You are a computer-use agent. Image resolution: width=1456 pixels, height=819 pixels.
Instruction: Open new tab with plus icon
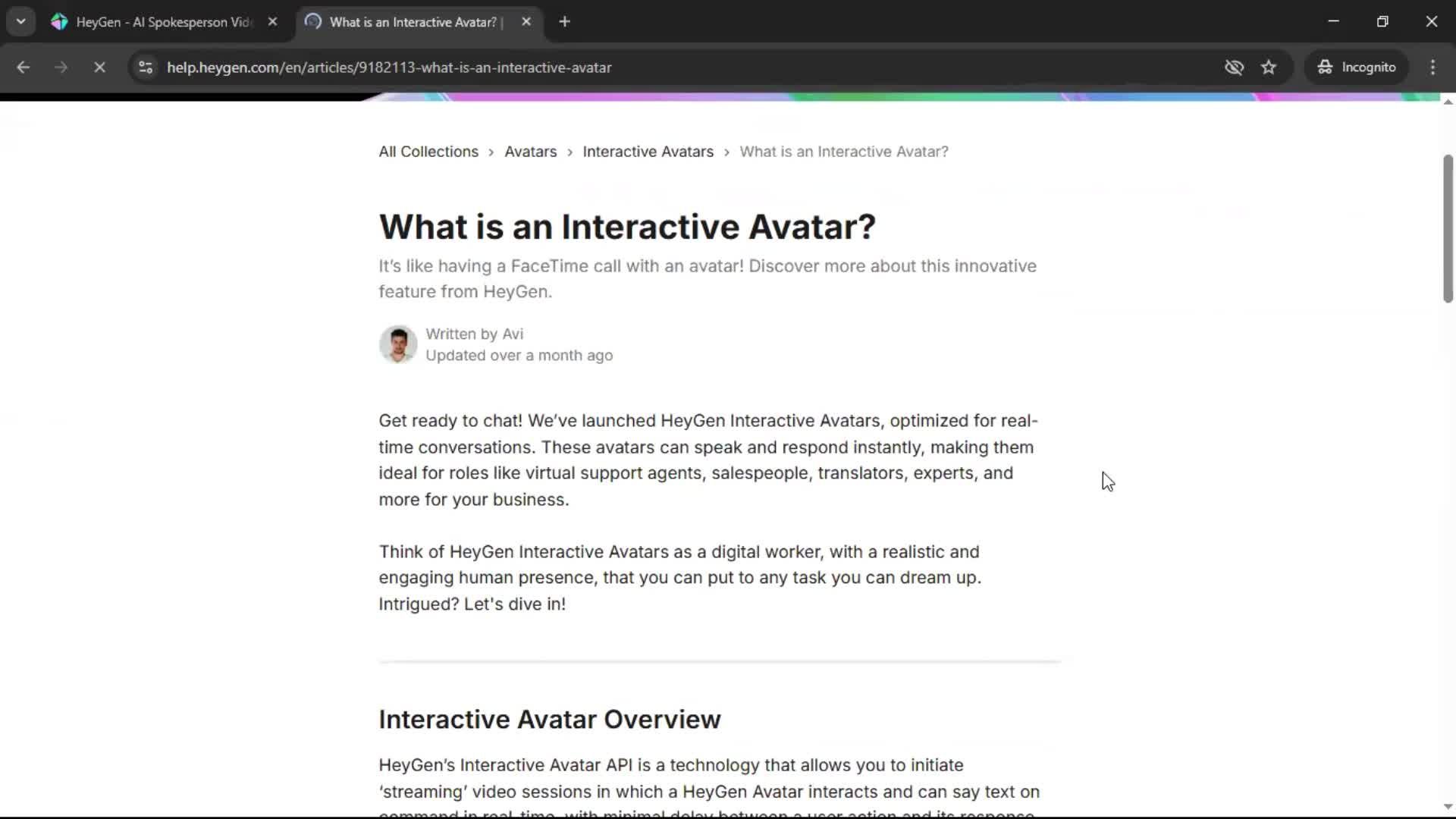point(564,22)
